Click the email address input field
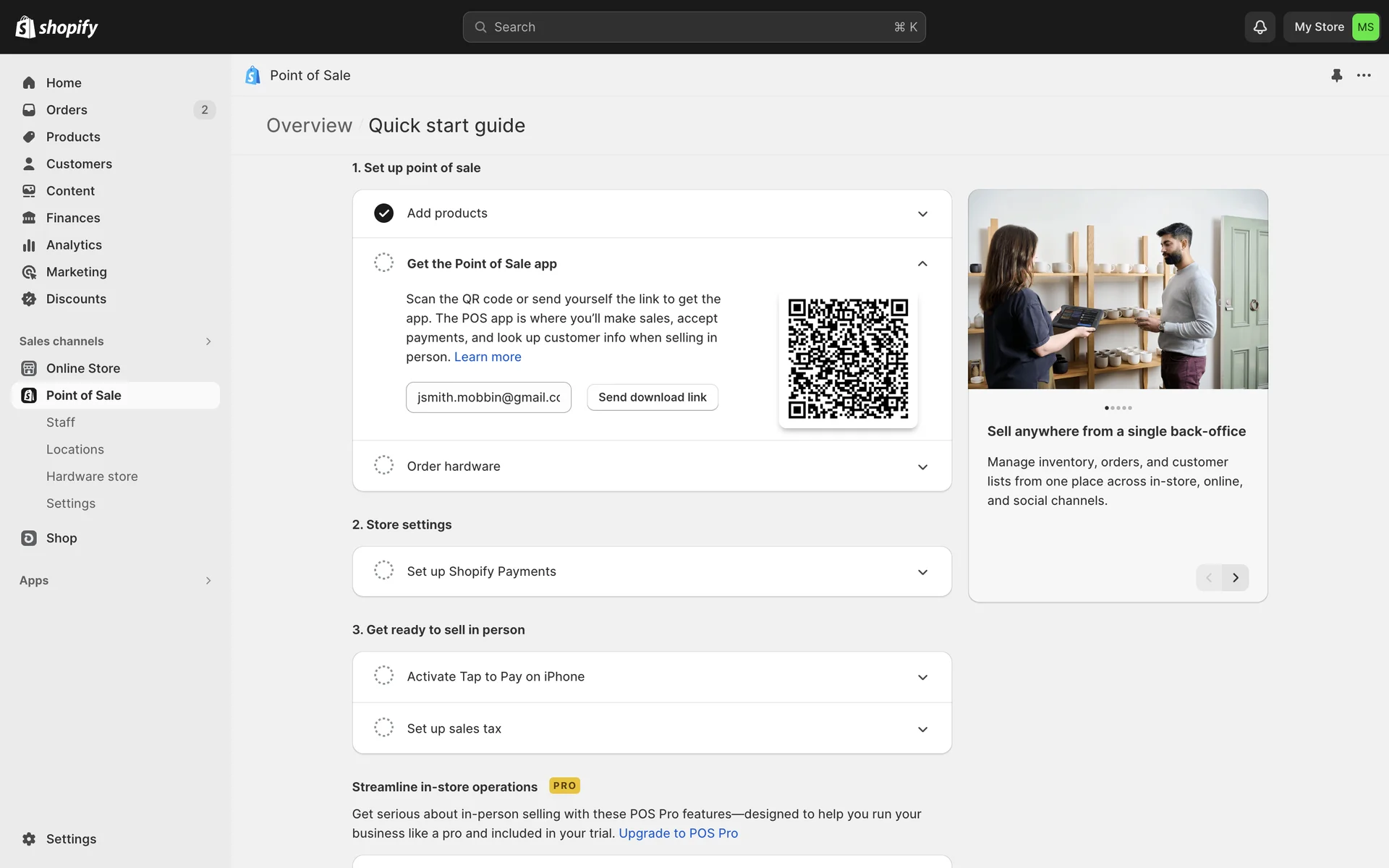 tap(488, 397)
